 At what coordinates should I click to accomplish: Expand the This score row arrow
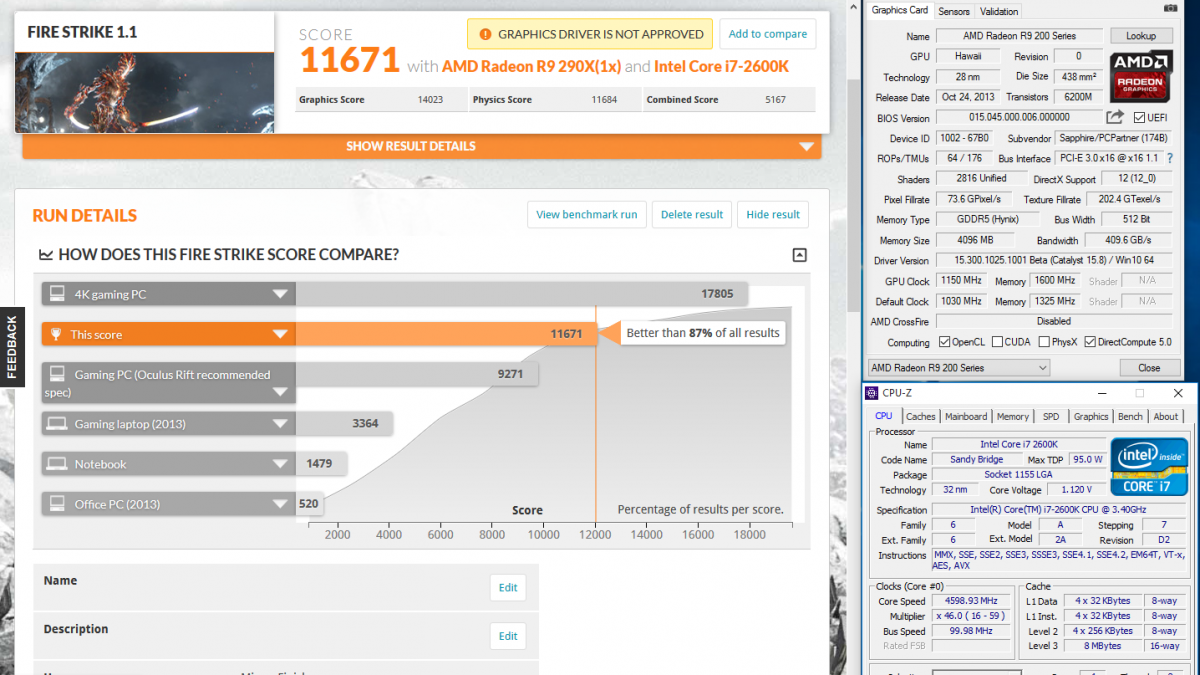pyautogui.click(x=280, y=334)
